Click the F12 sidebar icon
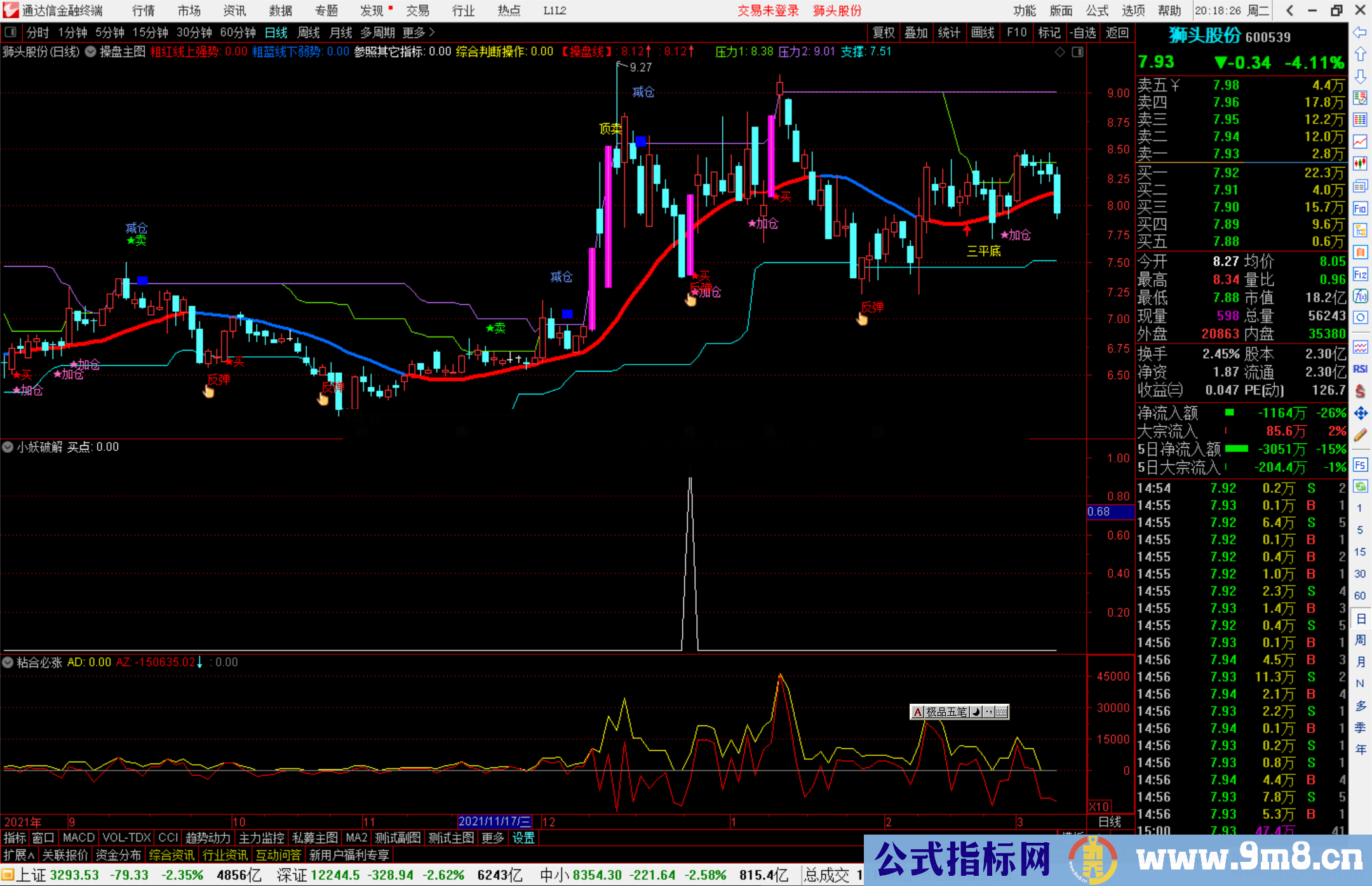This screenshot has width=1372, height=886. pyautogui.click(x=1360, y=274)
